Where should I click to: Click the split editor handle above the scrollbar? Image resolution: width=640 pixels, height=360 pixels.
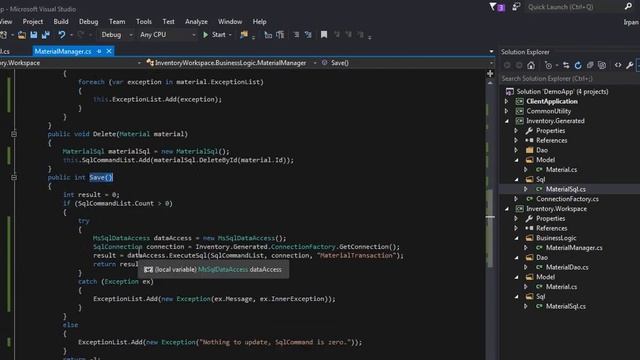pyautogui.click(x=490, y=74)
